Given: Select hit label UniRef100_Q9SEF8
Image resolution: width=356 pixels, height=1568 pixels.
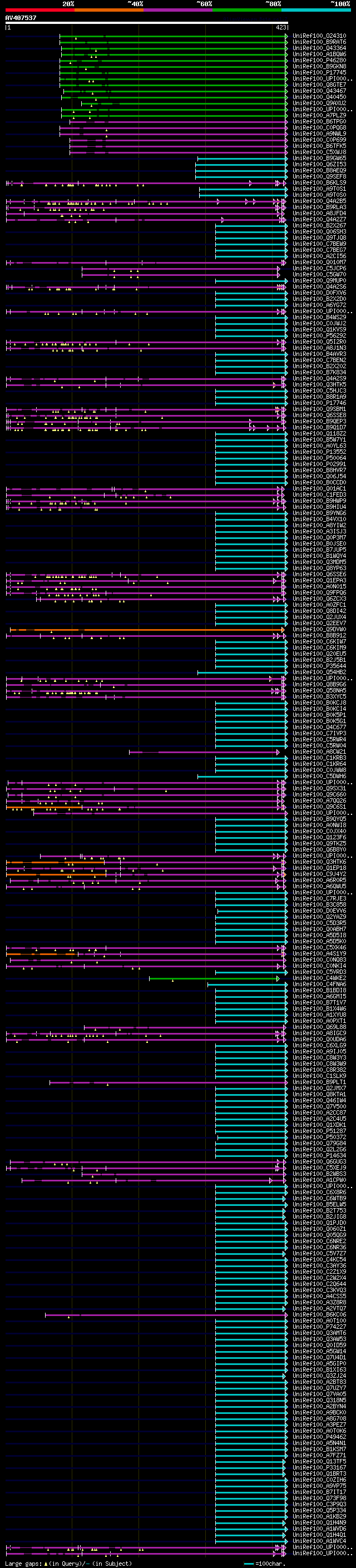Looking at the screenshot, I should click(319, 176).
